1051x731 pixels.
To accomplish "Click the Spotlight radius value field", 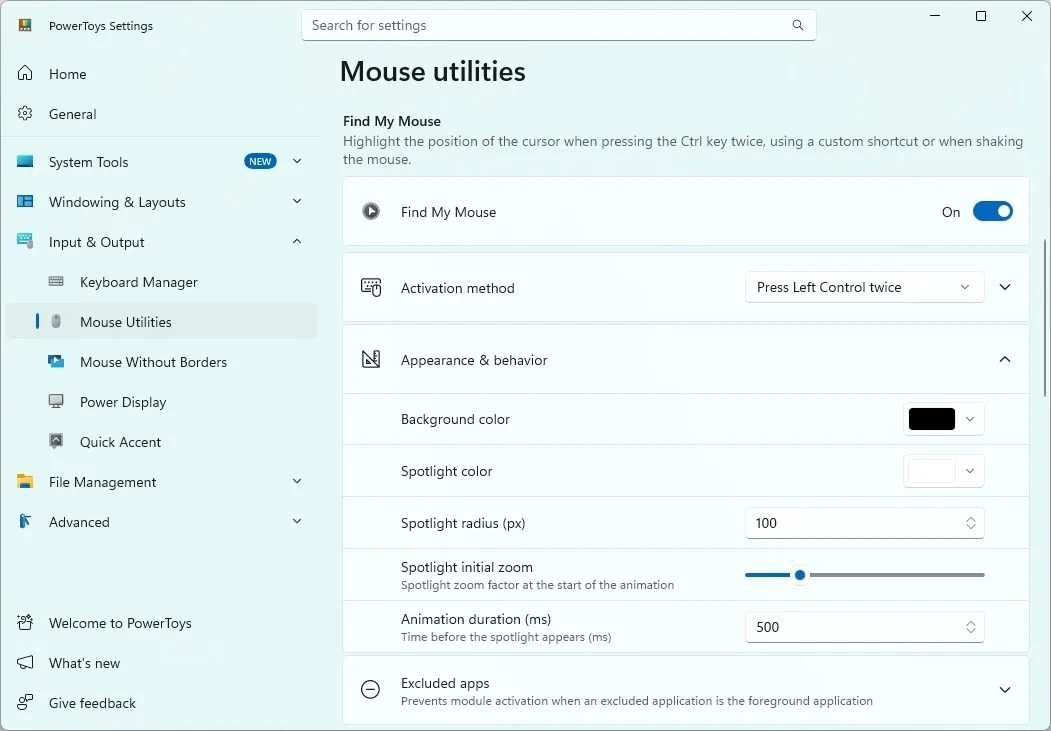I will pos(864,523).
